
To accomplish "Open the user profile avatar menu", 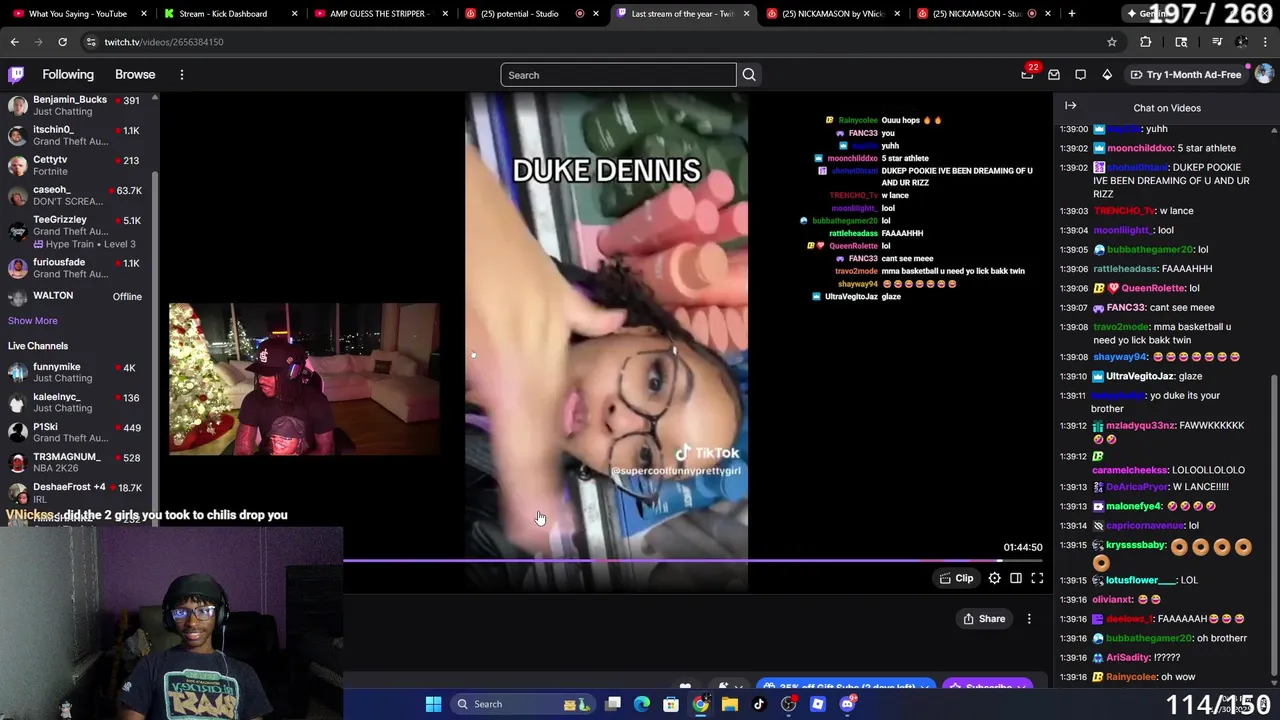I will (x=1264, y=75).
